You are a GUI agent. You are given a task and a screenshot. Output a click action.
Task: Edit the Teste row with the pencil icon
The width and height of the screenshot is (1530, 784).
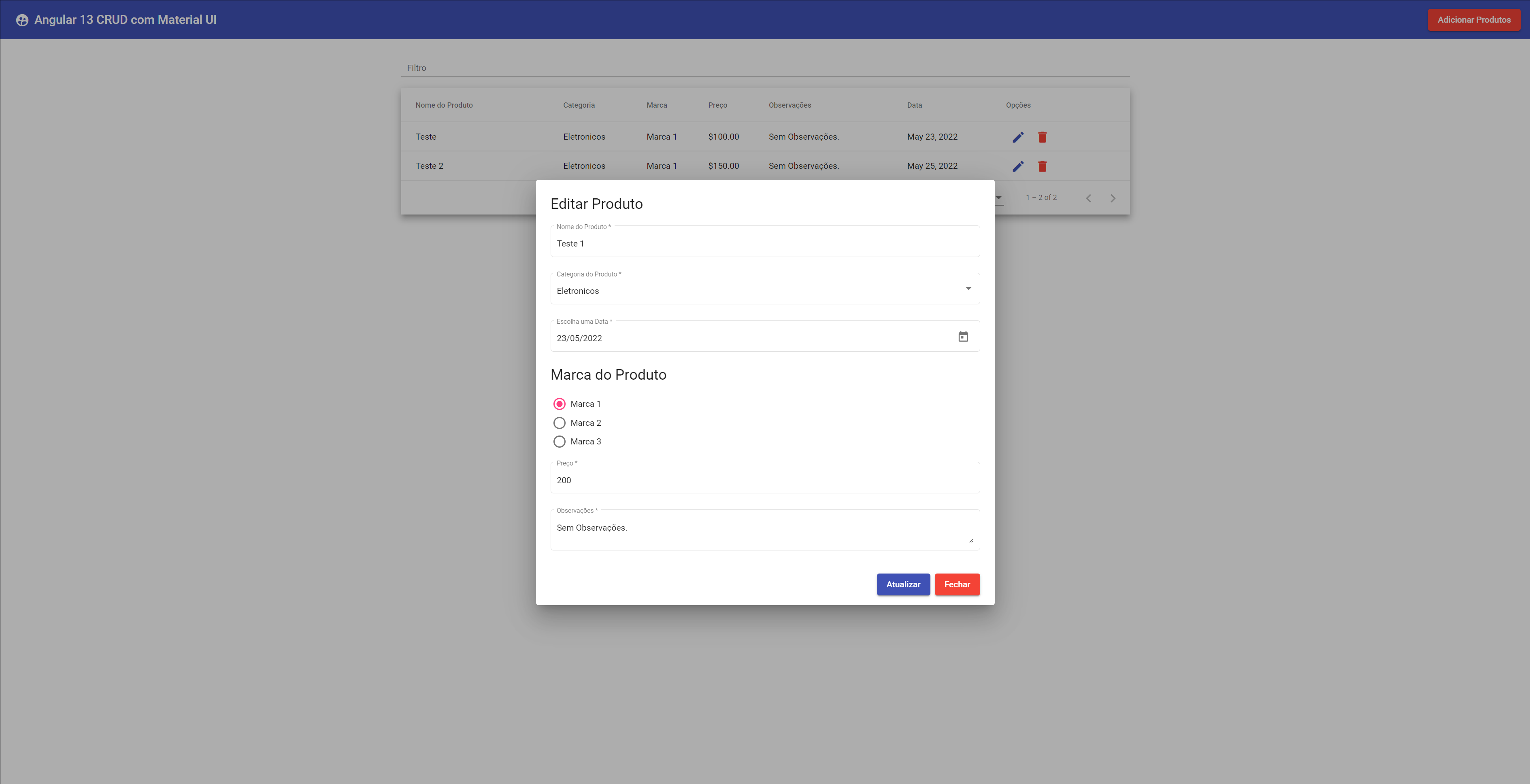tap(1018, 137)
